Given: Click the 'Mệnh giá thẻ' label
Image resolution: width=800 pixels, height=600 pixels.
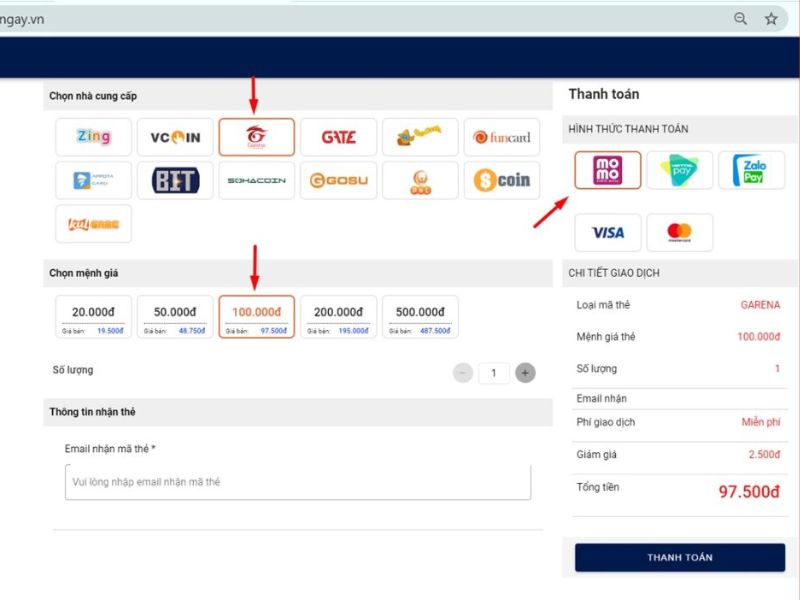Looking at the screenshot, I should tap(606, 337).
